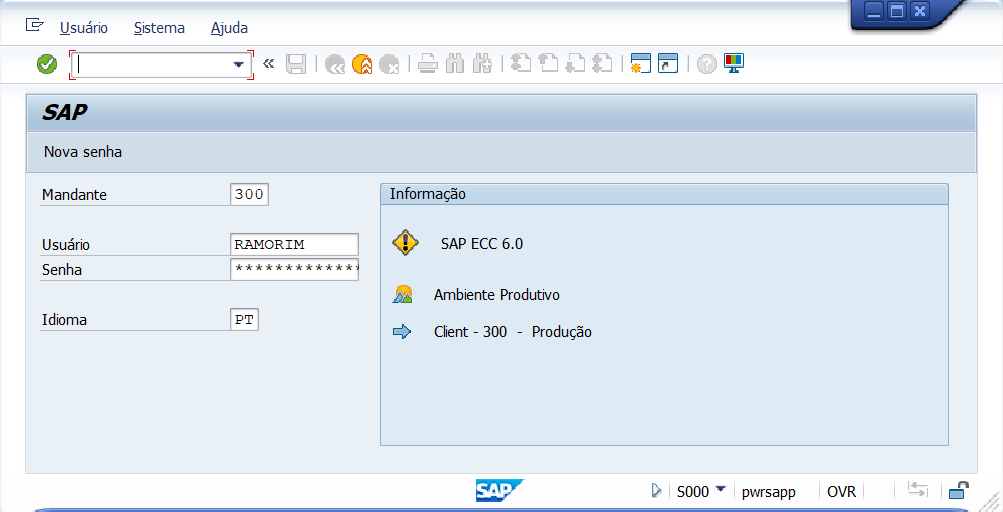1003x512 pixels.
Task: Click the arrow icon beside Client - 300
Action: point(402,332)
